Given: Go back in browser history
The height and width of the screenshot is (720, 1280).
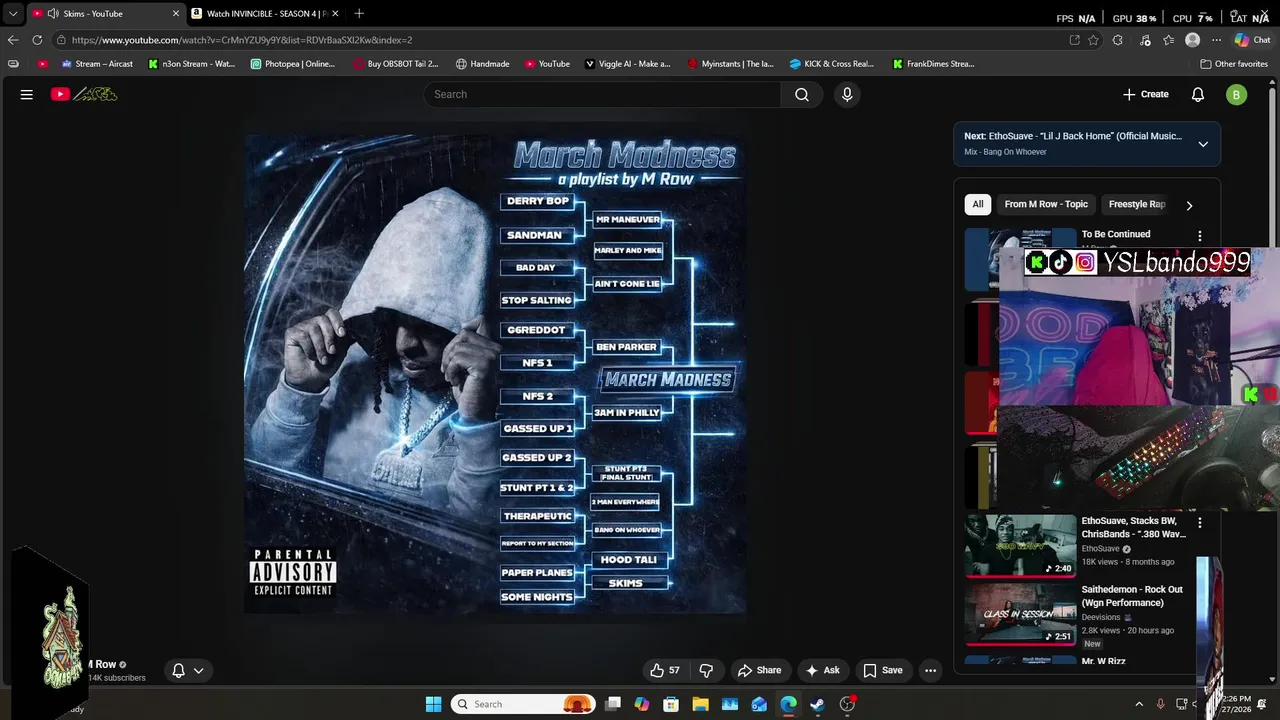Looking at the screenshot, I should click(x=12, y=40).
